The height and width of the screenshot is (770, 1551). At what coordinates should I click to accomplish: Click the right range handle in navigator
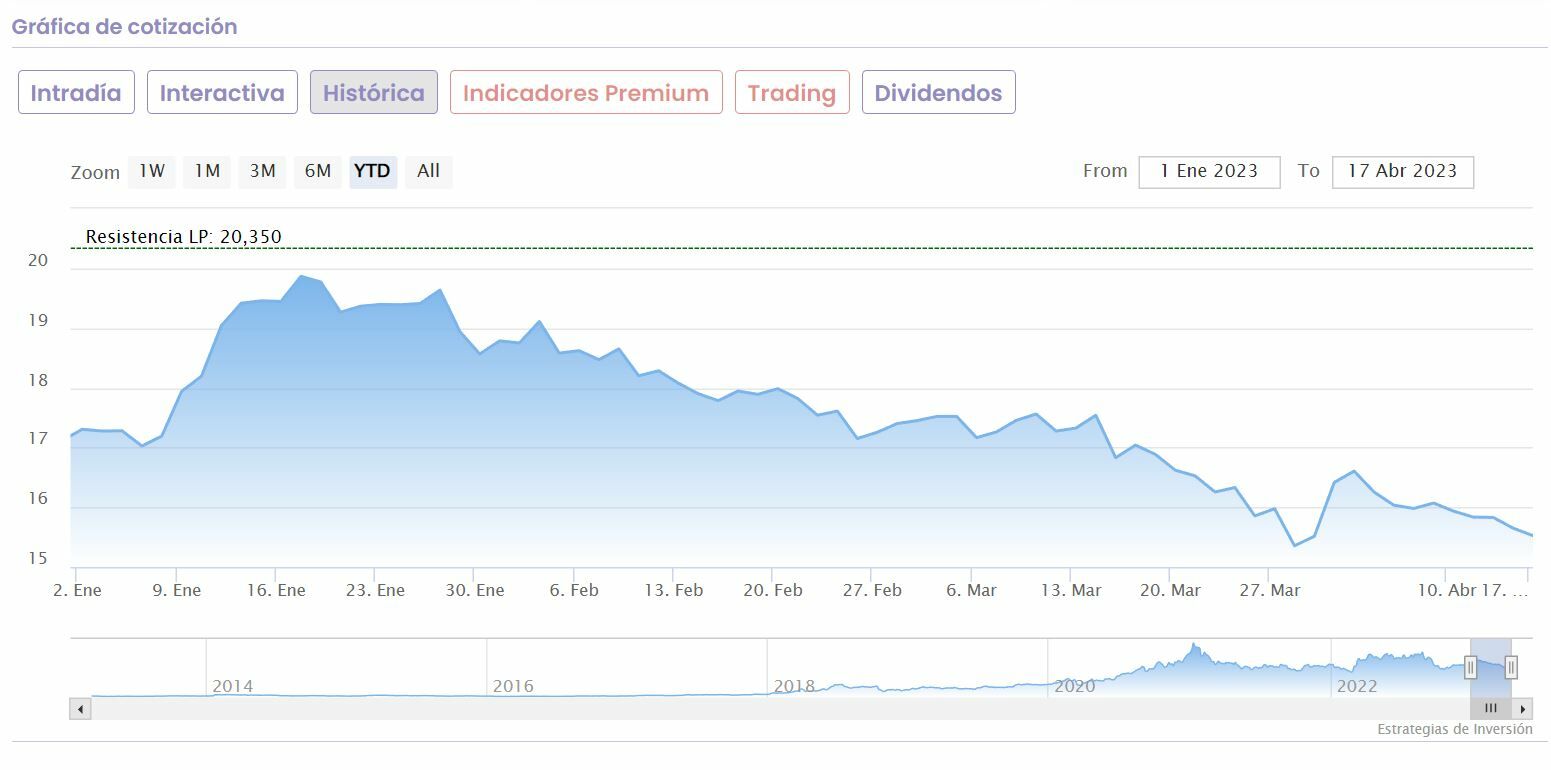(x=1511, y=667)
